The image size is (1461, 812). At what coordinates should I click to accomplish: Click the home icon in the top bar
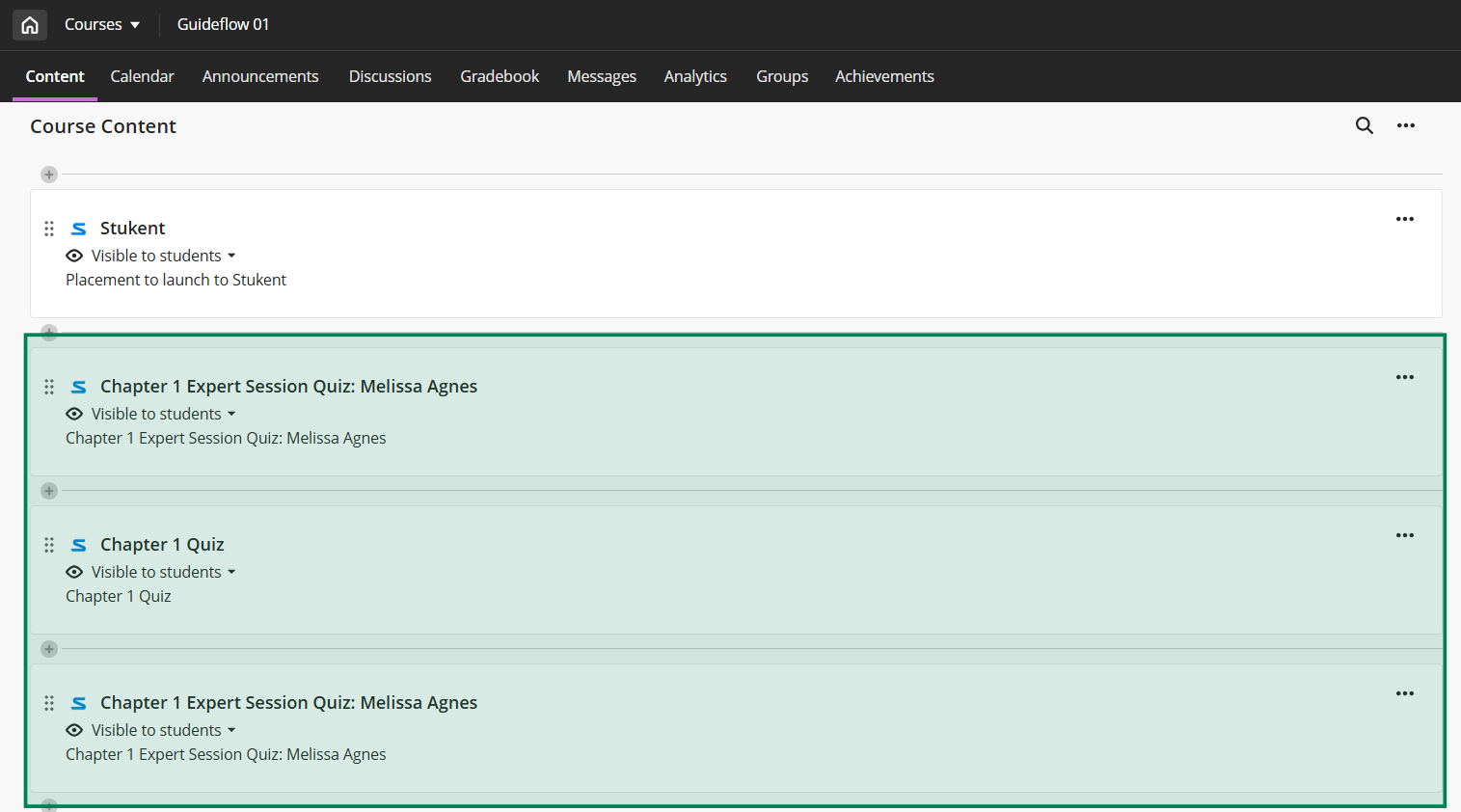click(x=30, y=25)
